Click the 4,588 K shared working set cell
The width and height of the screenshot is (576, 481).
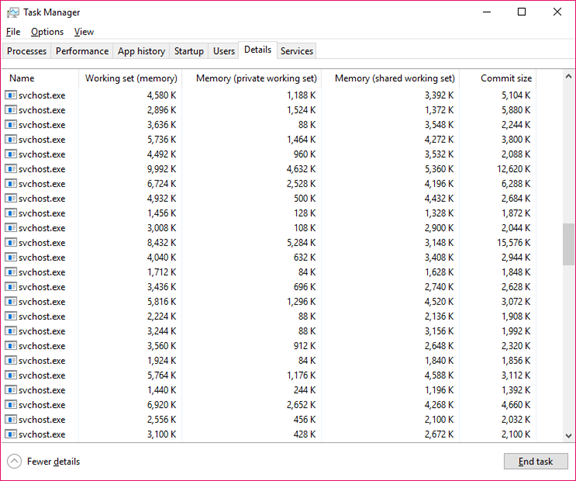439,375
